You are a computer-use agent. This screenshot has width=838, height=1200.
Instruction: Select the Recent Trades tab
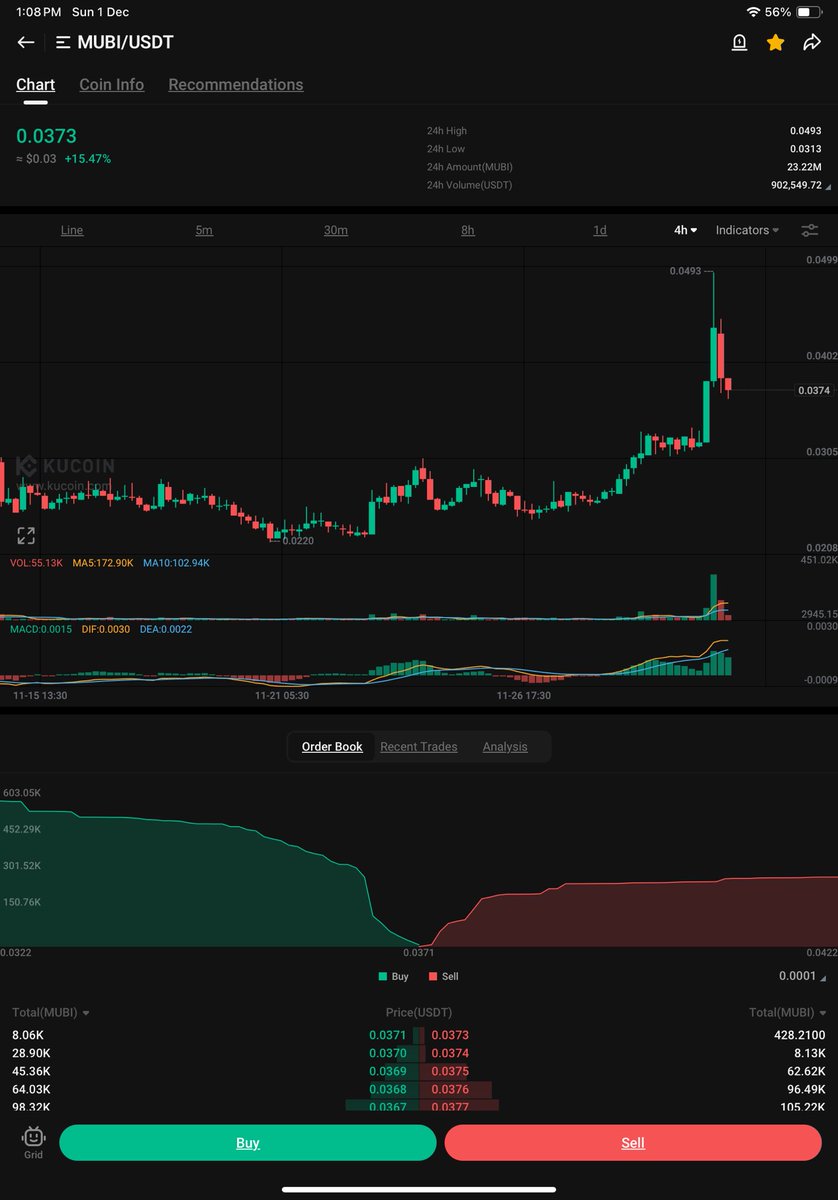[x=421, y=746]
